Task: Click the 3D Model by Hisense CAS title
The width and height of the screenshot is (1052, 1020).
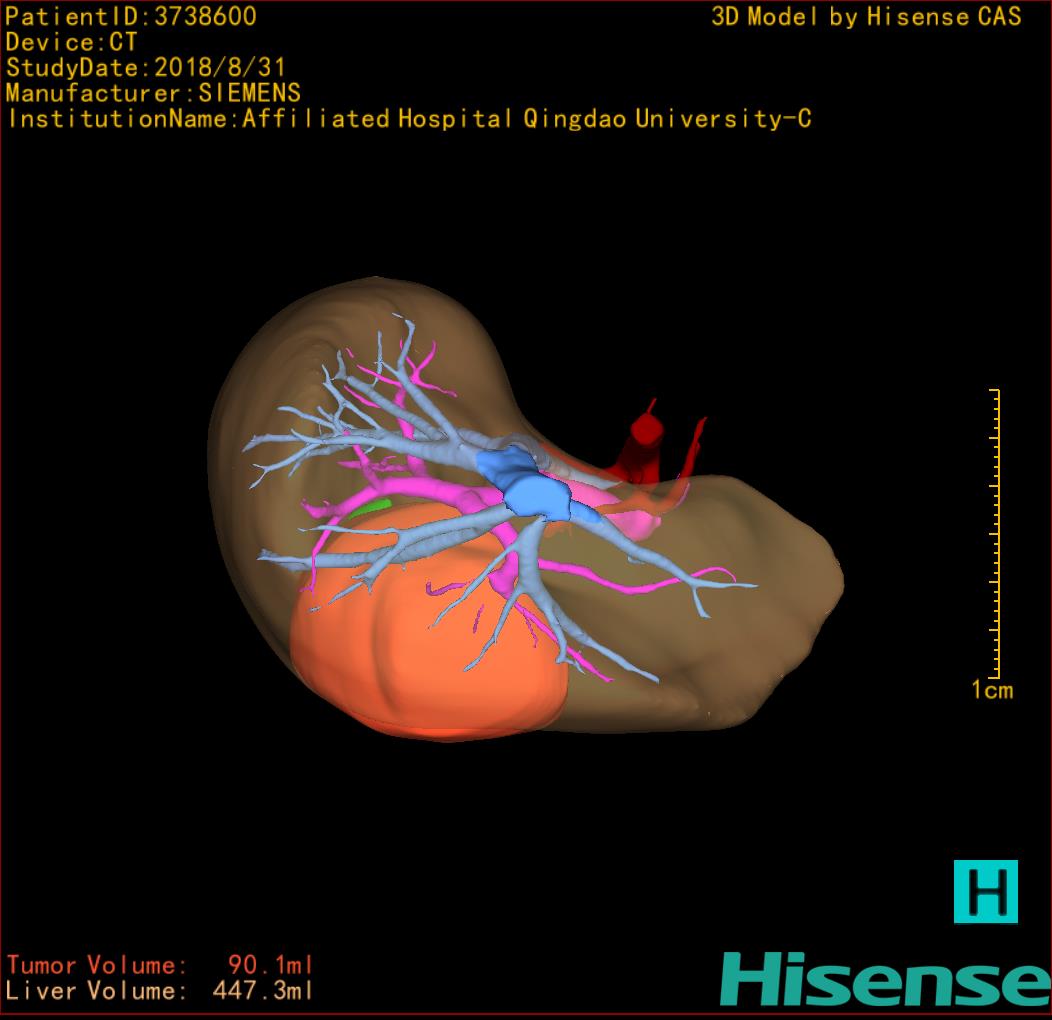Action: coord(866,16)
